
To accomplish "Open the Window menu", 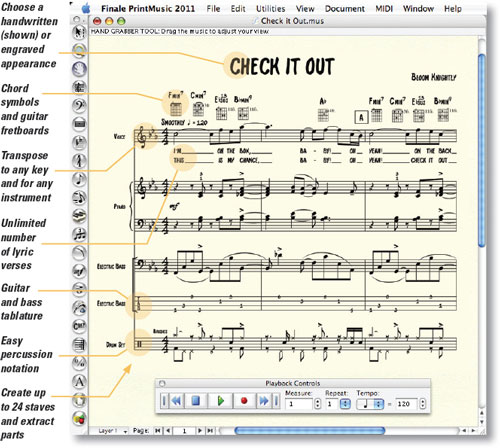I will (x=418, y=9).
